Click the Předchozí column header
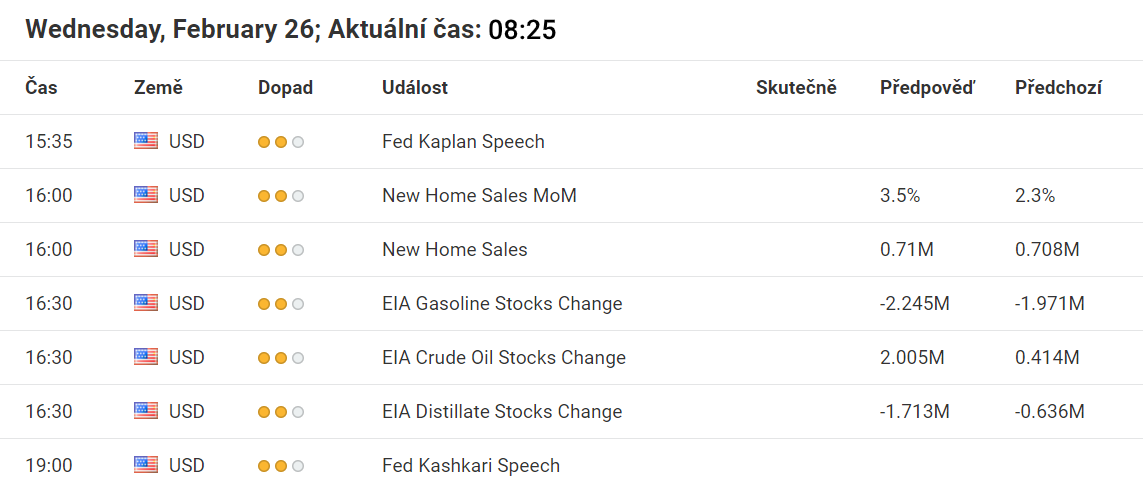Image resolution: width=1143 pixels, height=489 pixels. click(1058, 87)
